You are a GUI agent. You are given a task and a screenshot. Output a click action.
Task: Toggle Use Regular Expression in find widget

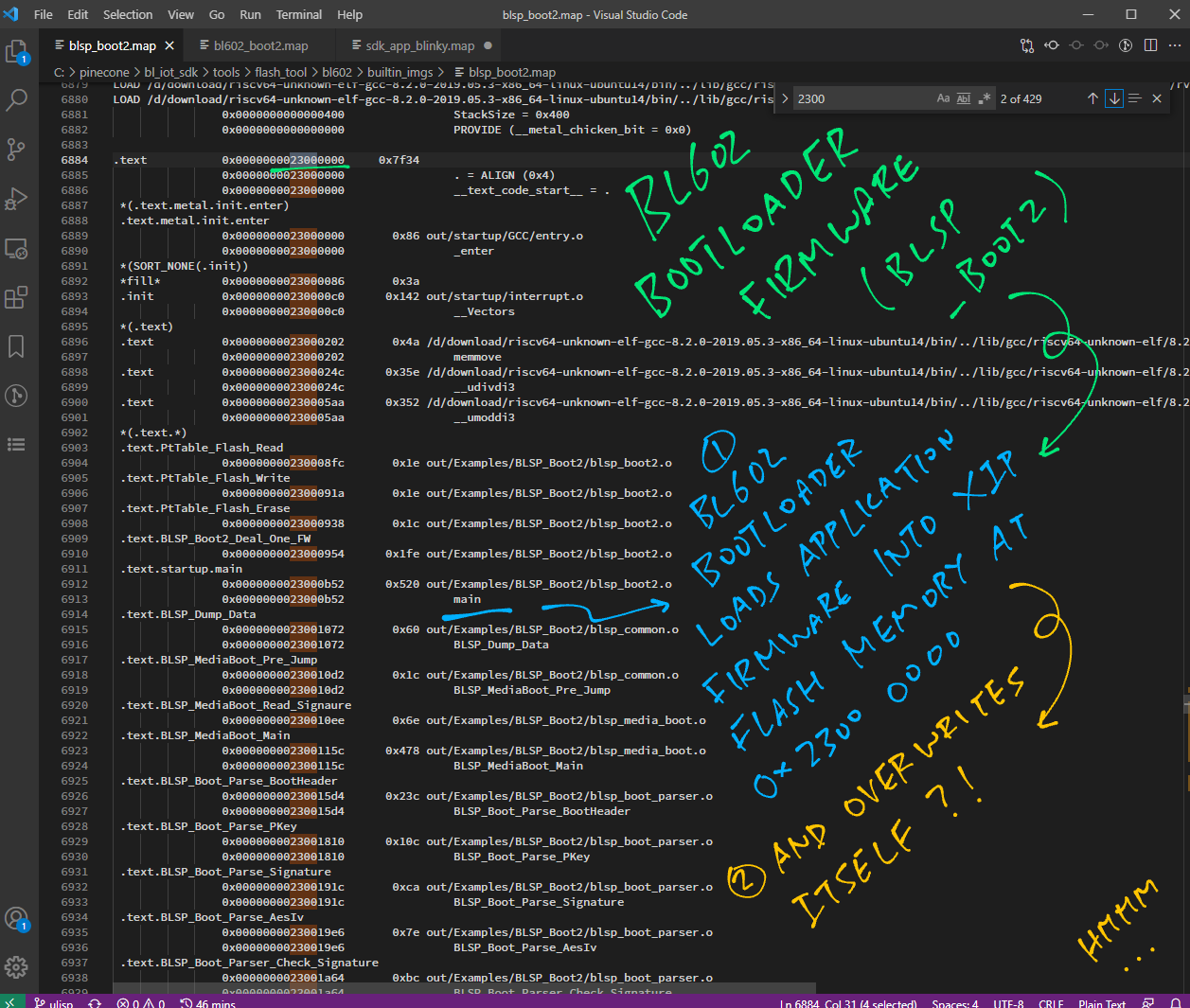pos(985,98)
